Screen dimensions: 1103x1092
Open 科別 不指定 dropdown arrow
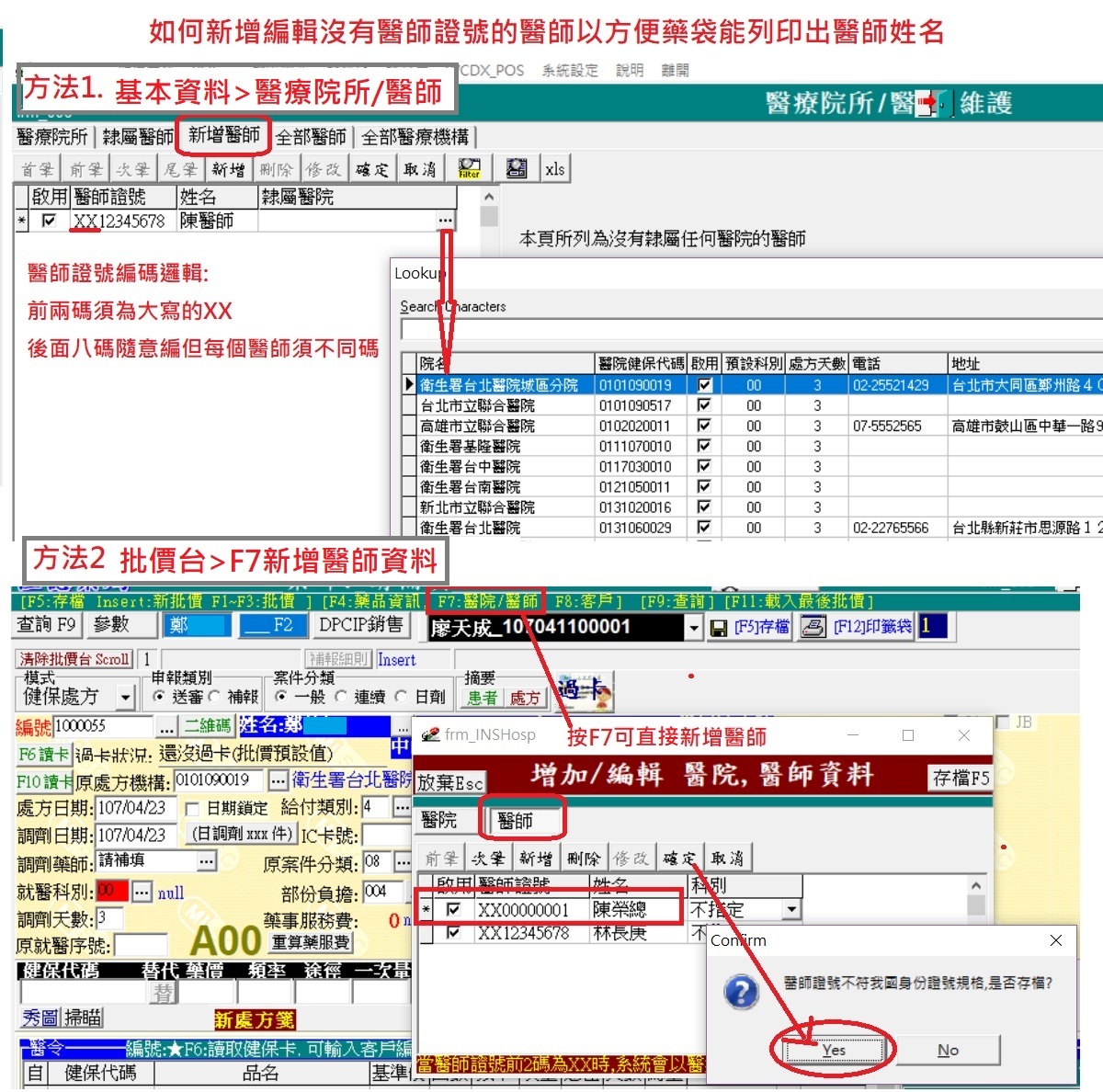[790, 910]
